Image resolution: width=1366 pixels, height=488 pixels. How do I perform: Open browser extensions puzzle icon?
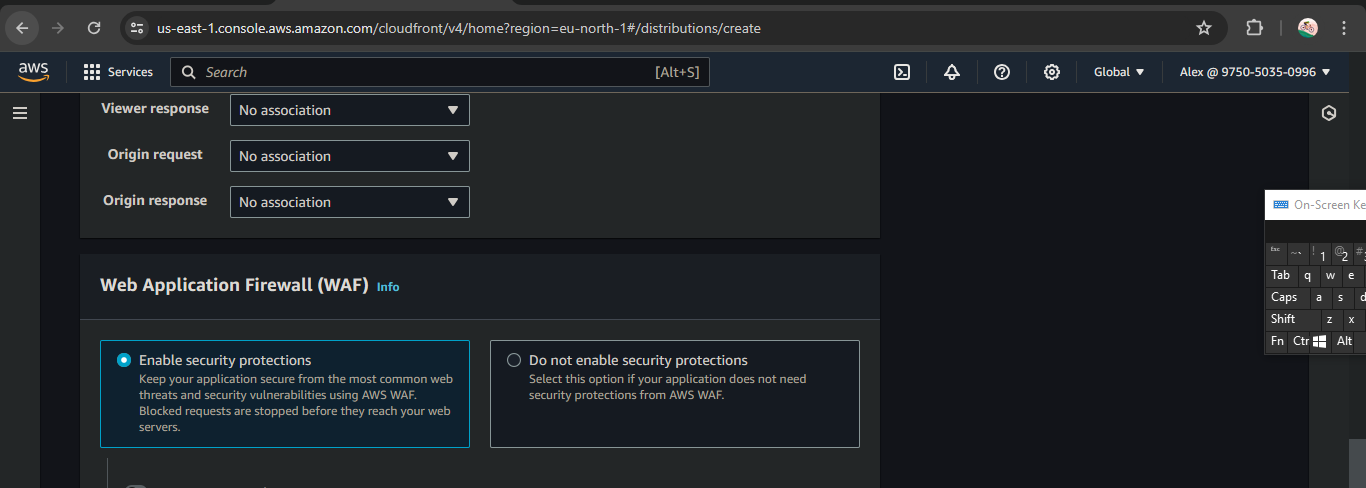(x=1254, y=28)
